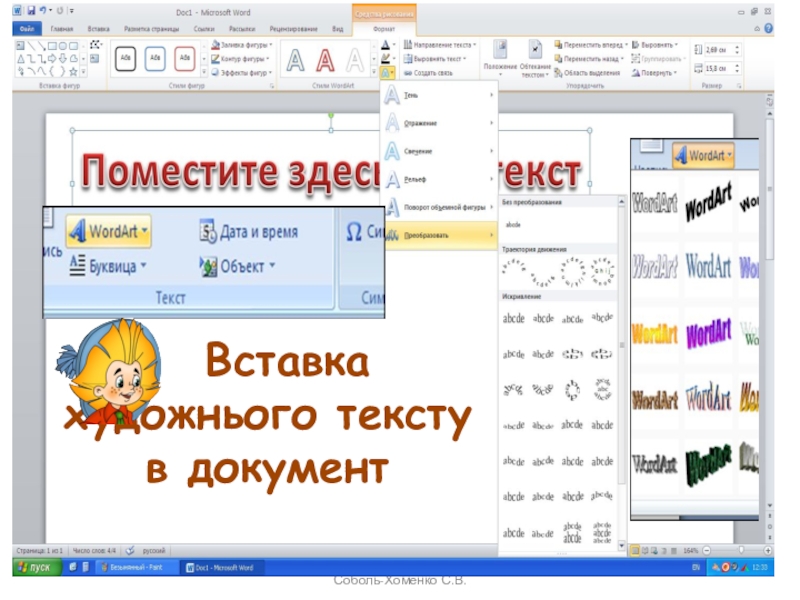The image size is (800, 600).
Task: Open the Тень effects submenu
Action: (439, 95)
